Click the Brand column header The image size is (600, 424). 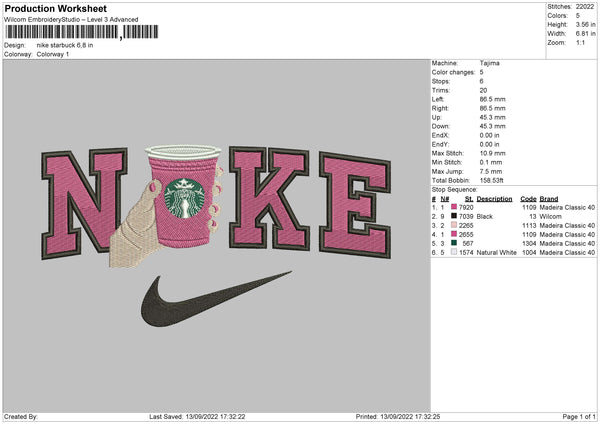(x=550, y=198)
